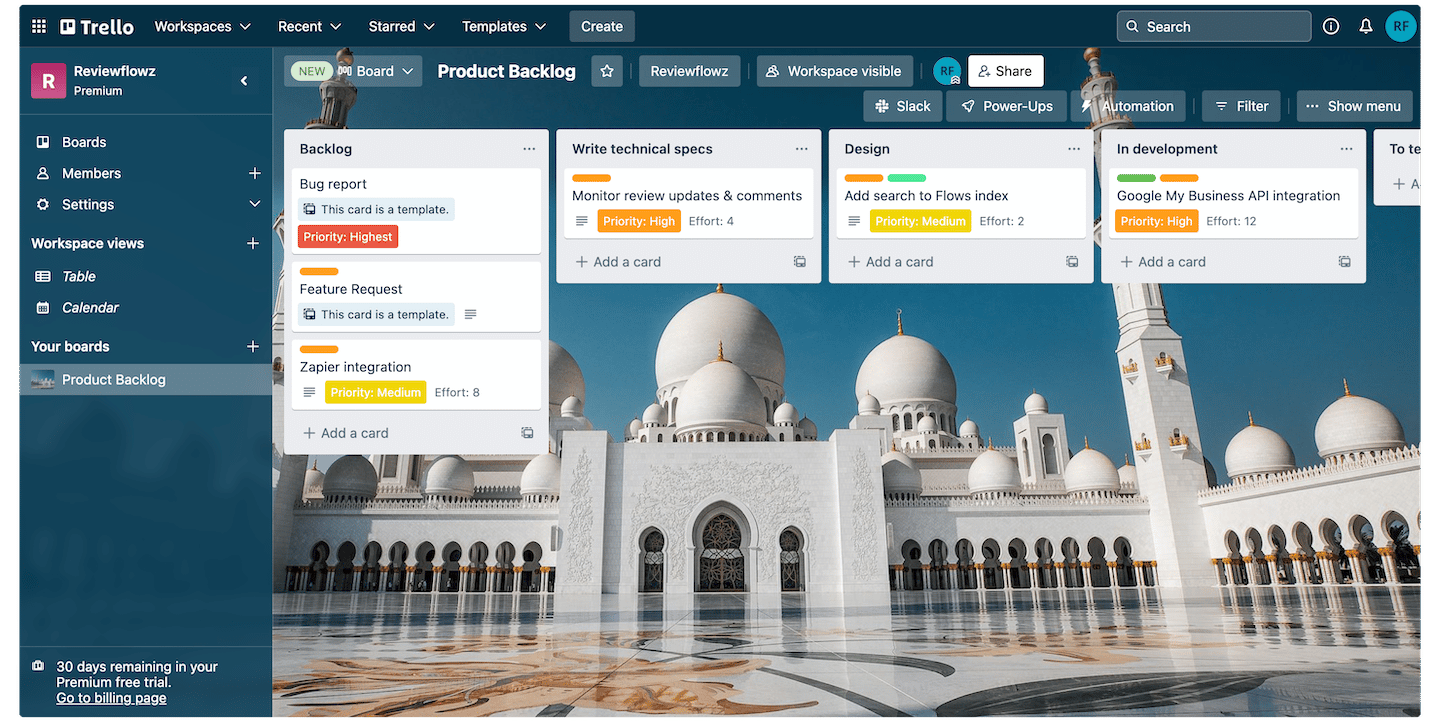Add a workspace view with the plus icon
The width and height of the screenshot is (1440, 722).
click(252, 243)
